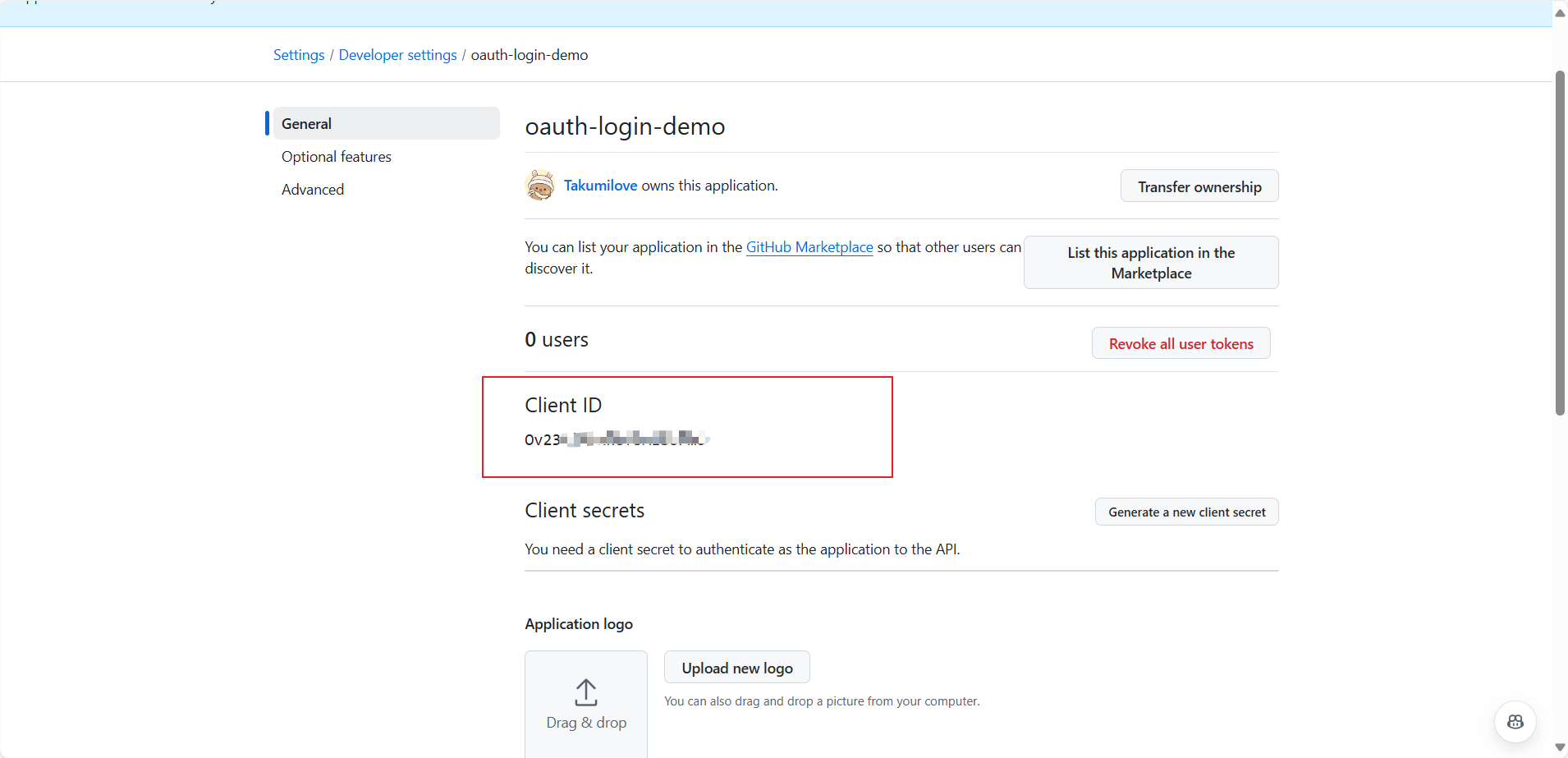Go to Developer settings breadcrumb
This screenshot has height=758, width=1568.
pos(397,55)
